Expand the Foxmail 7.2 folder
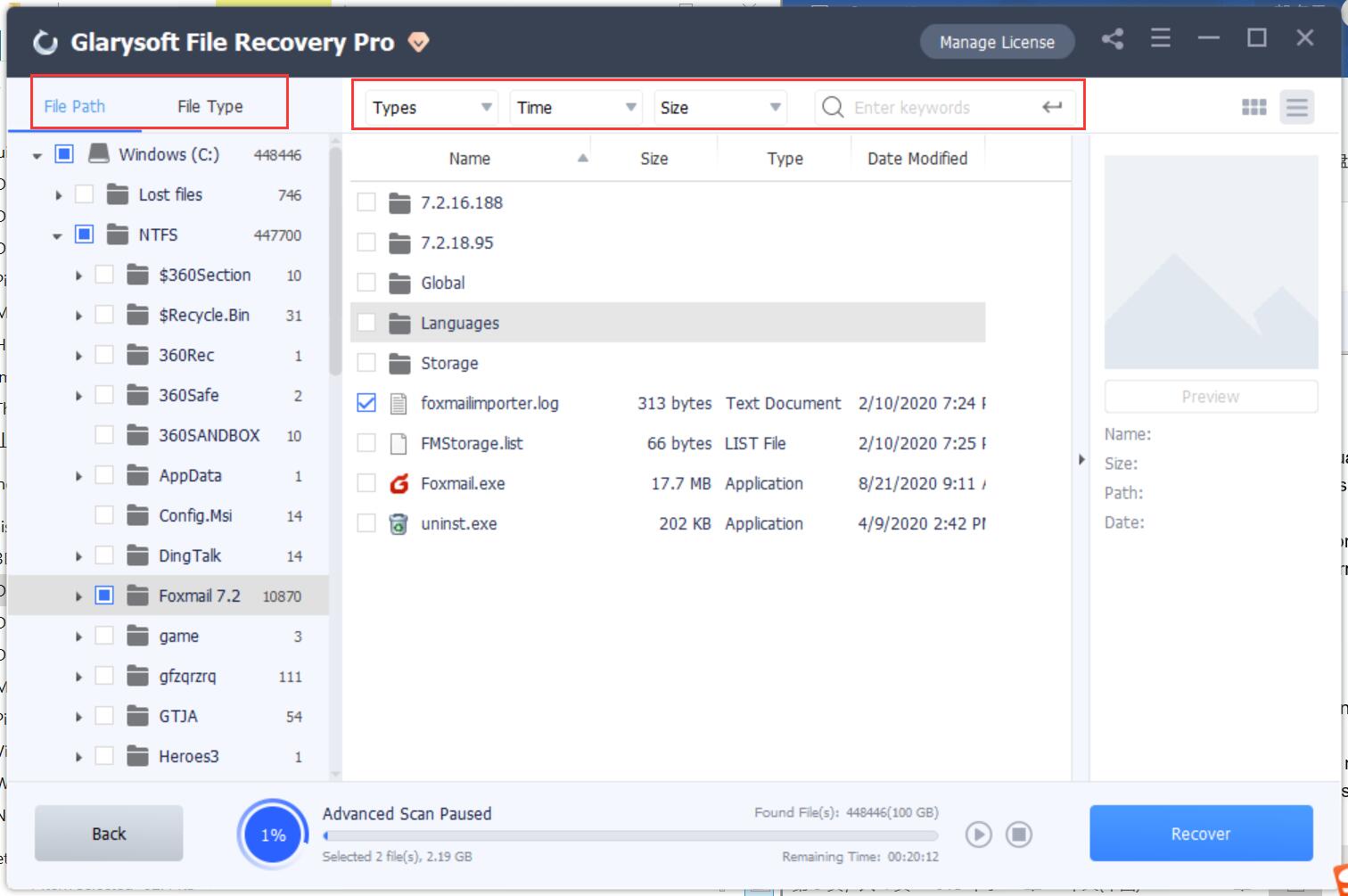1348x896 pixels. coord(78,595)
